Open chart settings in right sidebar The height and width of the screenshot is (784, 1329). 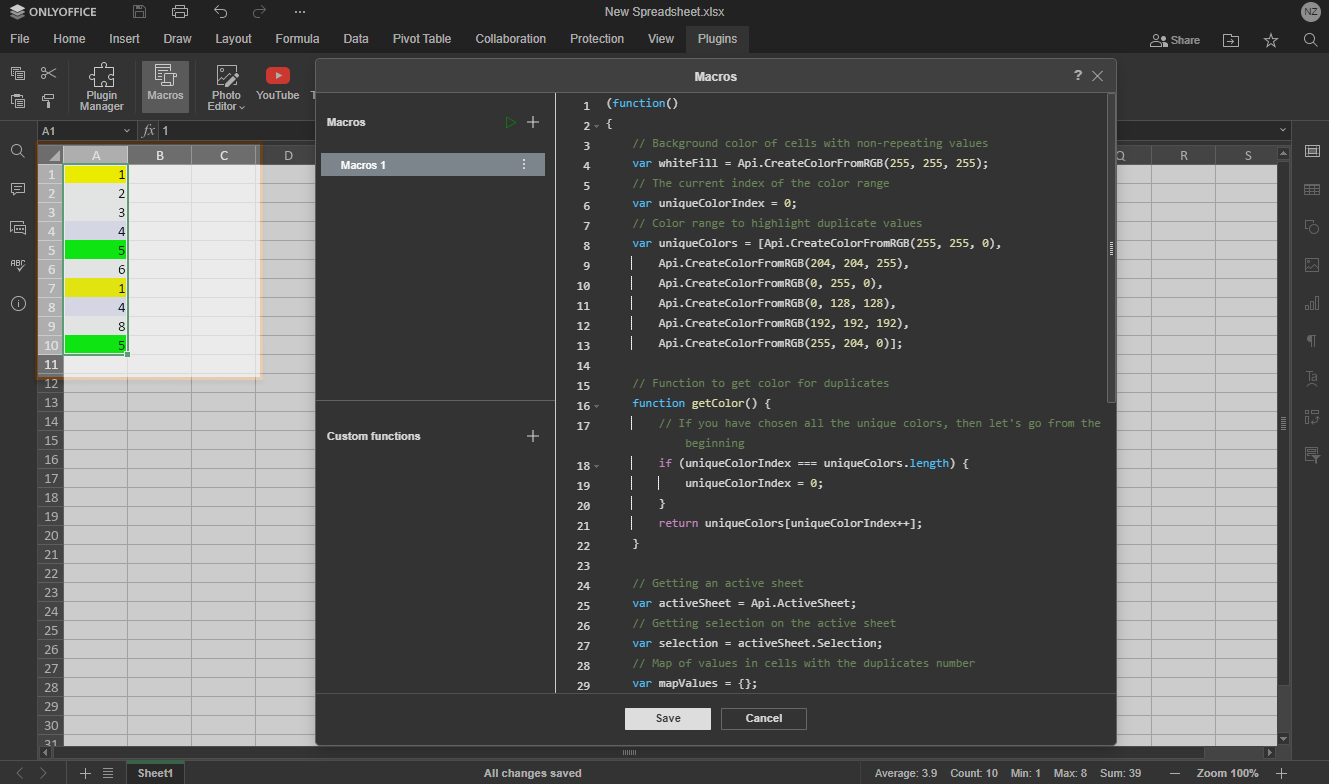(1312, 303)
